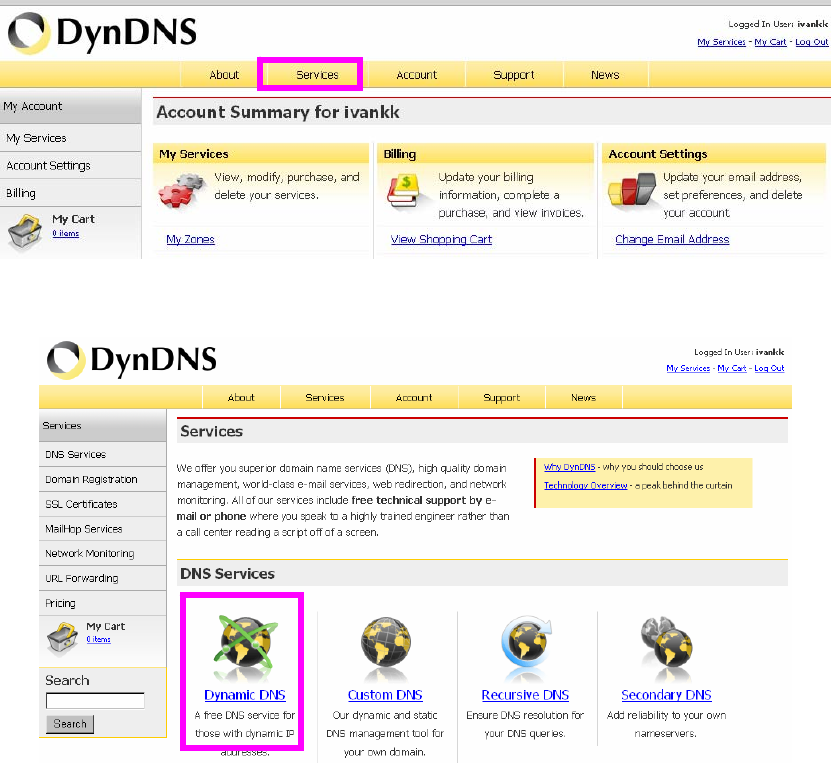The height and width of the screenshot is (763, 831).
Task: Open News in the lower Services page navigation
Action: pyautogui.click(x=584, y=397)
